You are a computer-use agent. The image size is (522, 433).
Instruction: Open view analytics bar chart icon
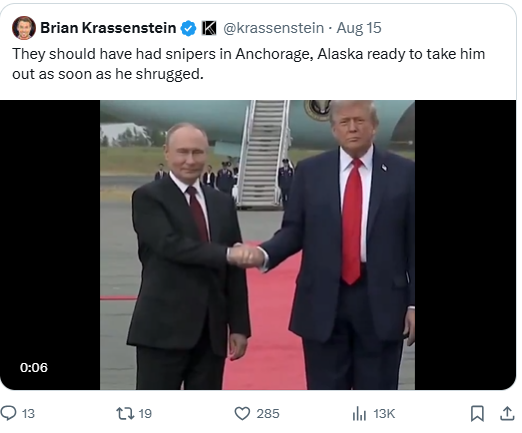pos(359,414)
